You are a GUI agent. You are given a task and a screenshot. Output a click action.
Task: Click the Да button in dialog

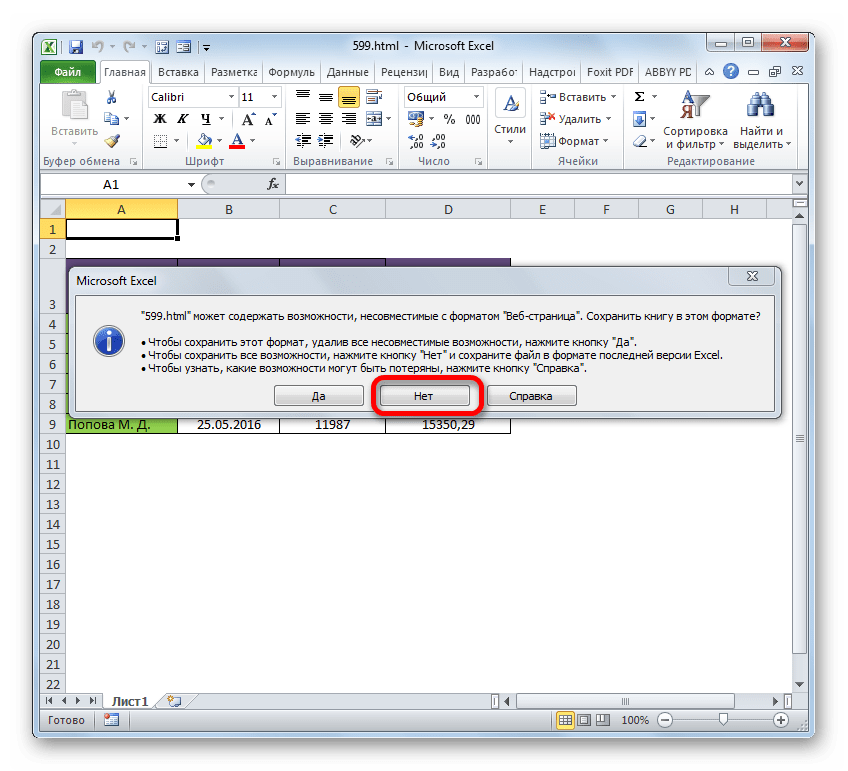pyautogui.click(x=319, y=396)
